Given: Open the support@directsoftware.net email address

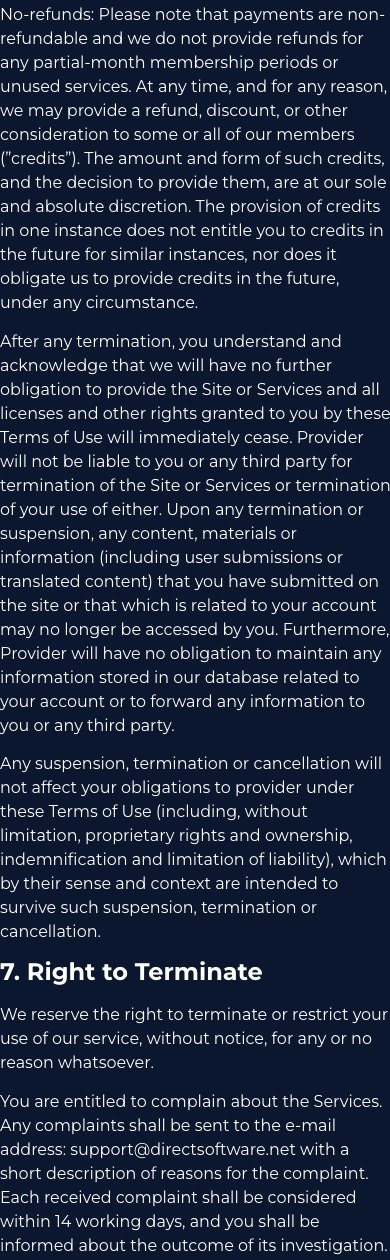Looking at the screenshot, I should click(182, 1149).
